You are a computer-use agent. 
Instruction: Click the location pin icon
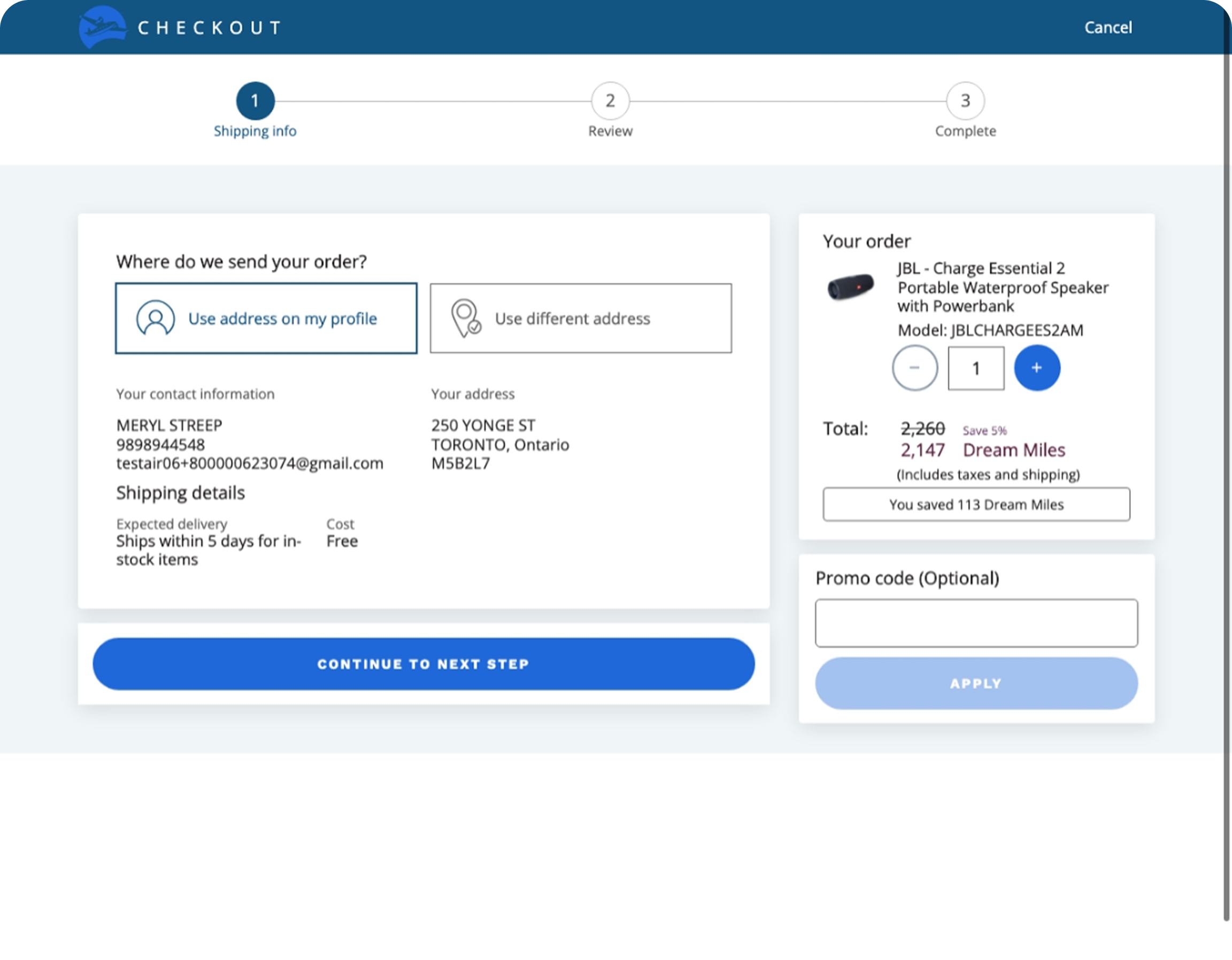tap(465, 318)
